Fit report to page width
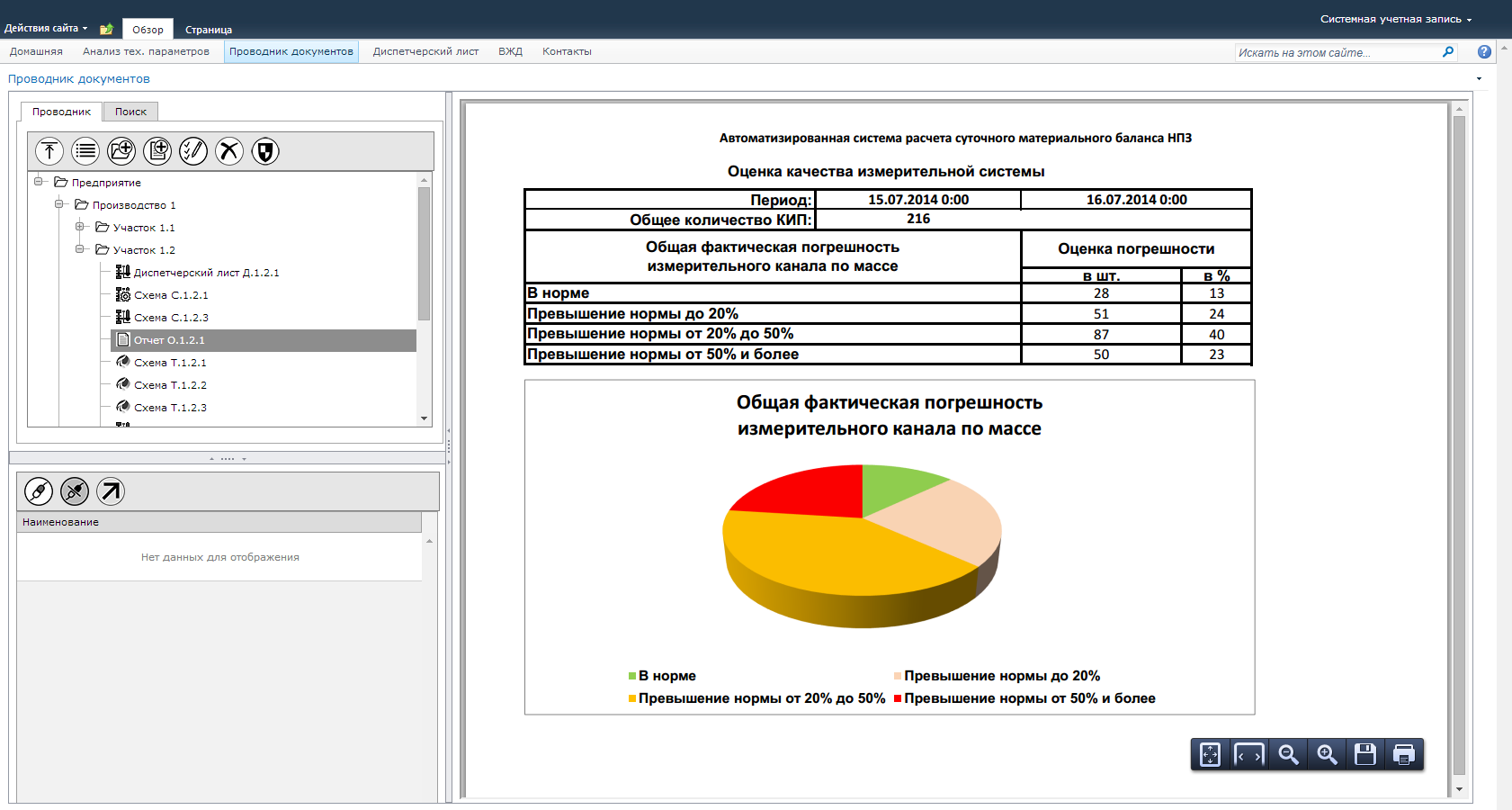1512x810 pixels. (1249, 754)
